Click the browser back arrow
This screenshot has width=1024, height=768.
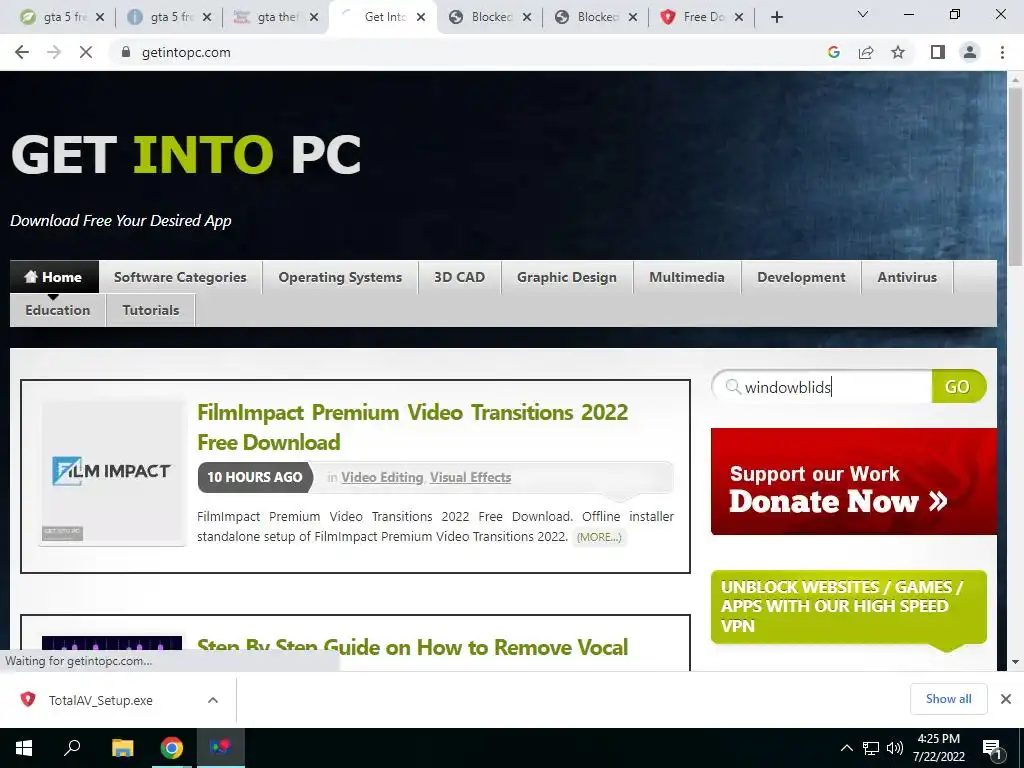click(22, 52)
